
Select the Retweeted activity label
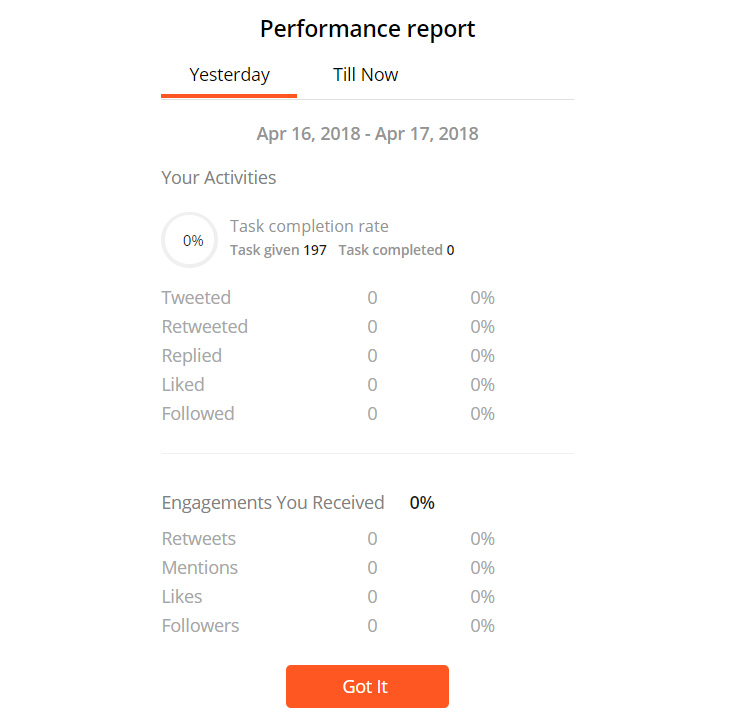click(x=204, y=327)
